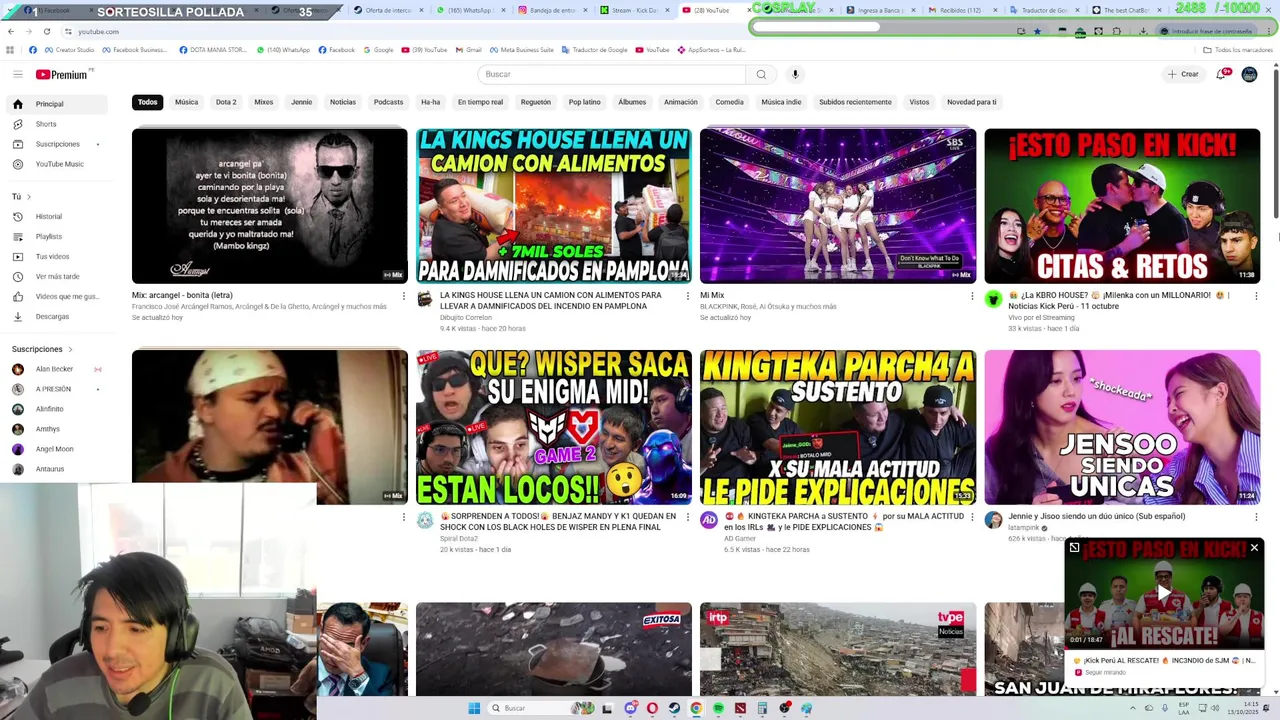
Task: Open options for LA KINGS HOUSE video
Action: [x=687, y=296]
